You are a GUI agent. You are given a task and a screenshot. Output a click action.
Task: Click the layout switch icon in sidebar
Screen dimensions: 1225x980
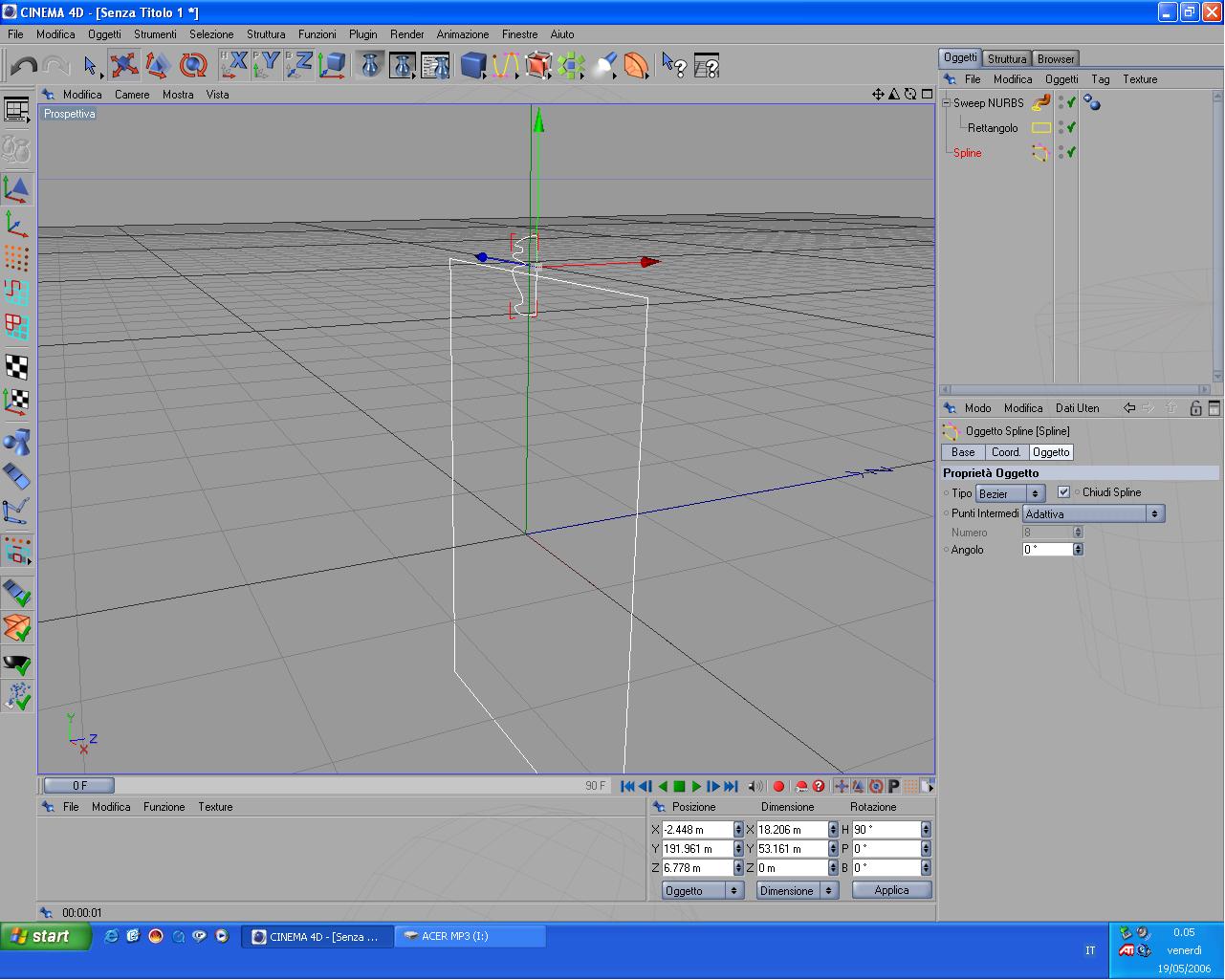16,110
